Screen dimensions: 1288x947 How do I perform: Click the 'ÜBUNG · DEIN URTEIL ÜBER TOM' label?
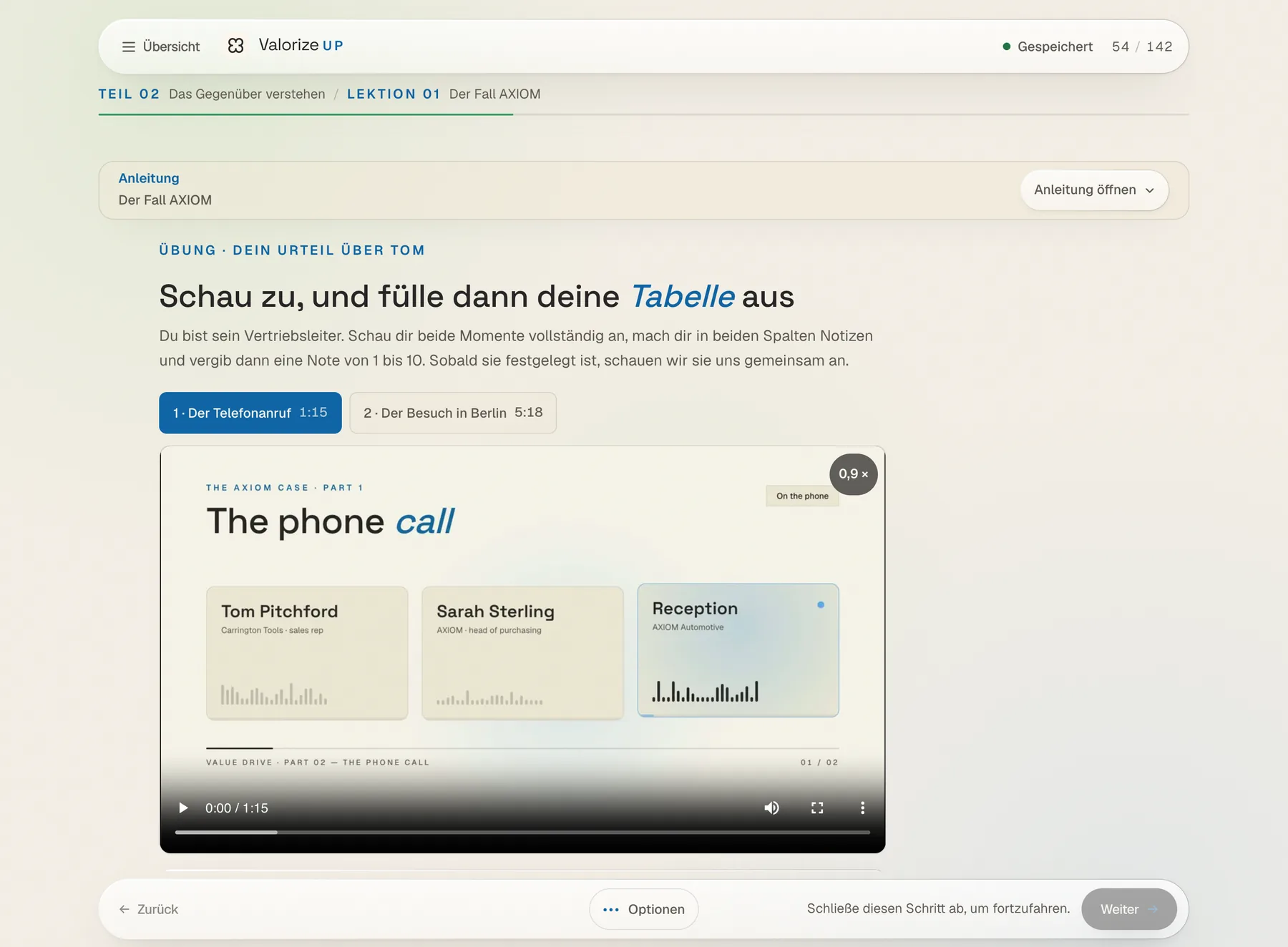coord(293,250)
